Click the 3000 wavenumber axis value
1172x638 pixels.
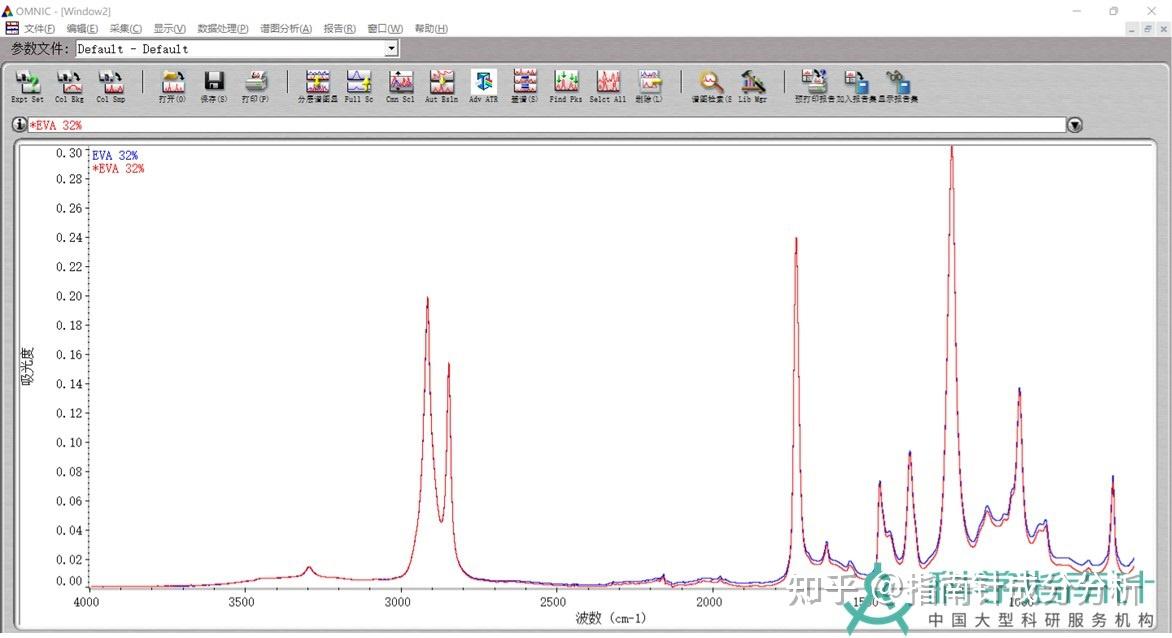tap(398, 602)
